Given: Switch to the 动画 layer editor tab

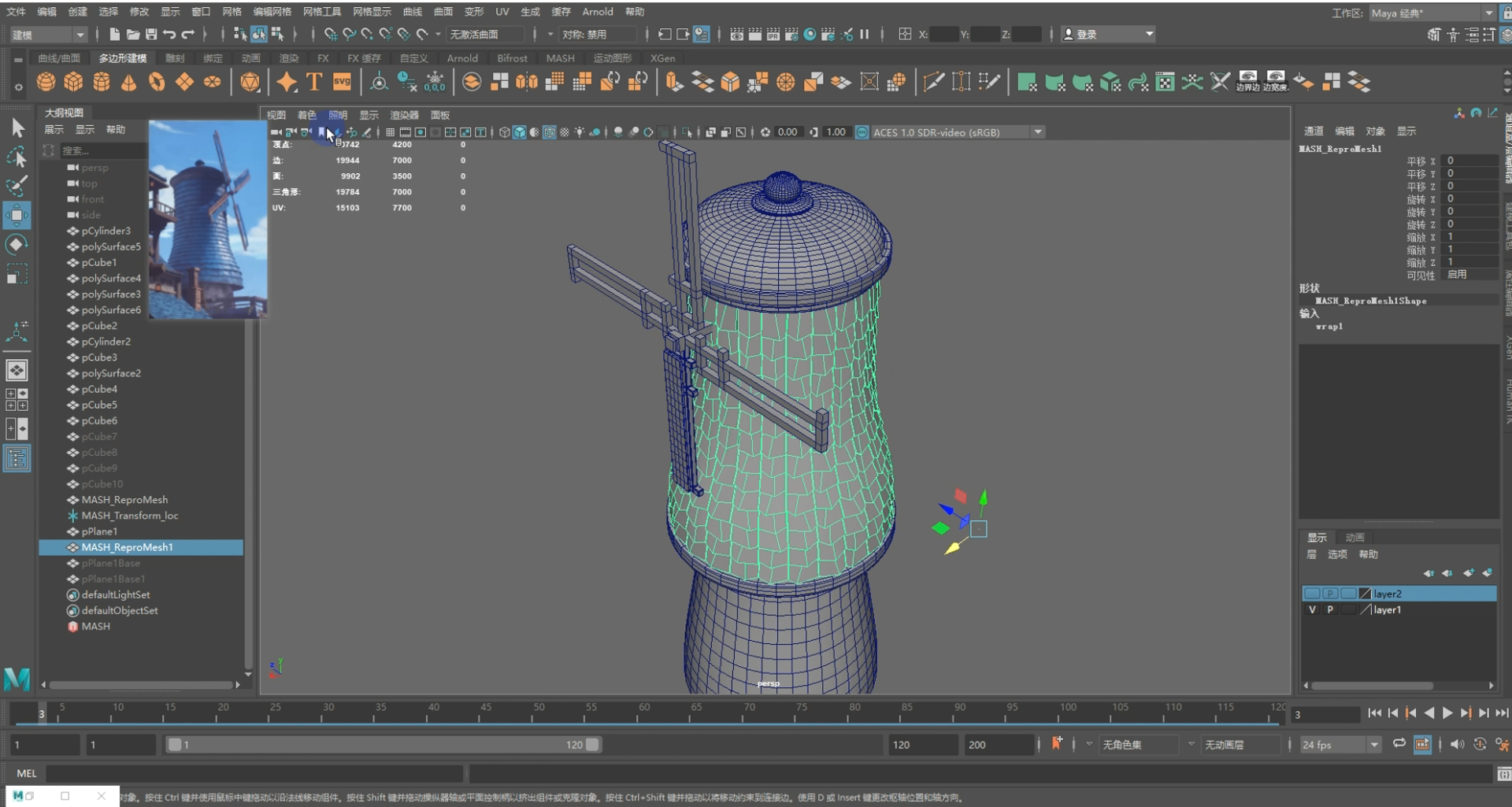Looking at the screenshot, I should [1354, 538].
